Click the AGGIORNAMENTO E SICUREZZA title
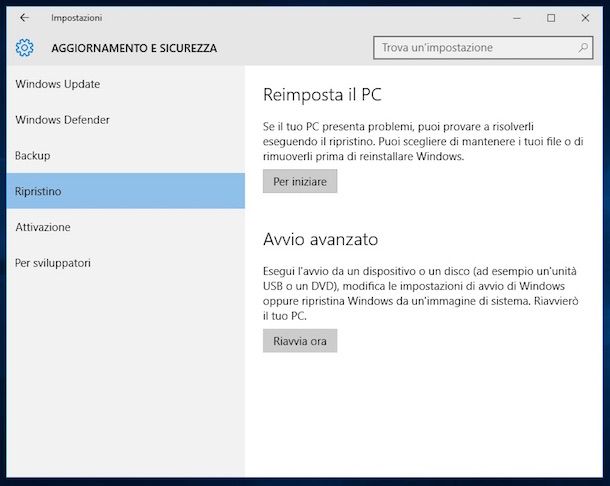 [134, 48]
